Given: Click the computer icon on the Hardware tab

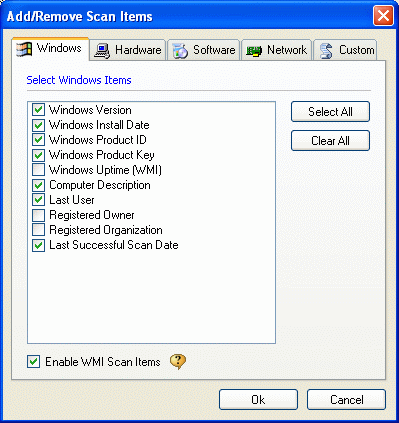Looking at the screenshot, I should click(x=102, y=51).
